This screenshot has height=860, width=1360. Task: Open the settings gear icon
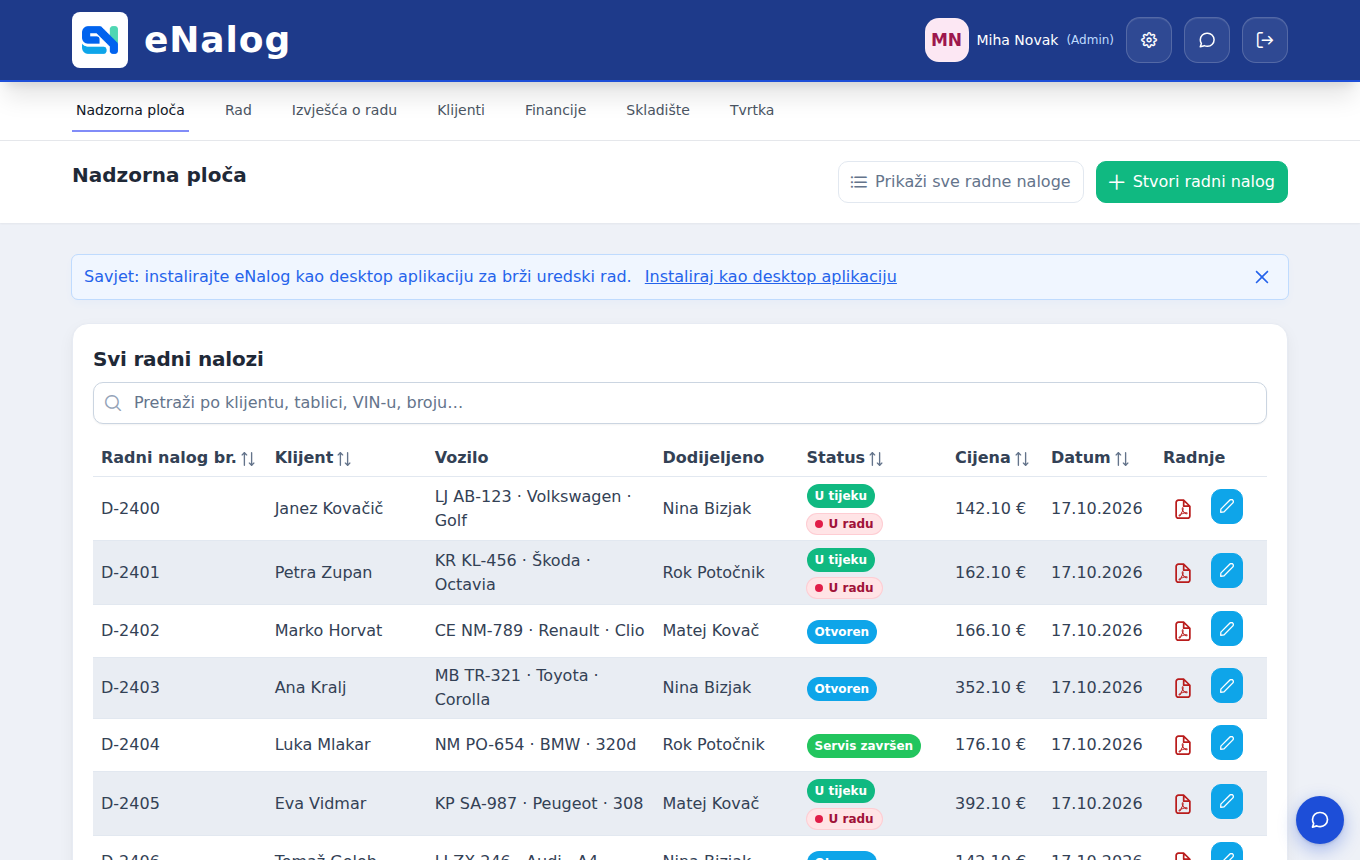(x=1149, y=40)
